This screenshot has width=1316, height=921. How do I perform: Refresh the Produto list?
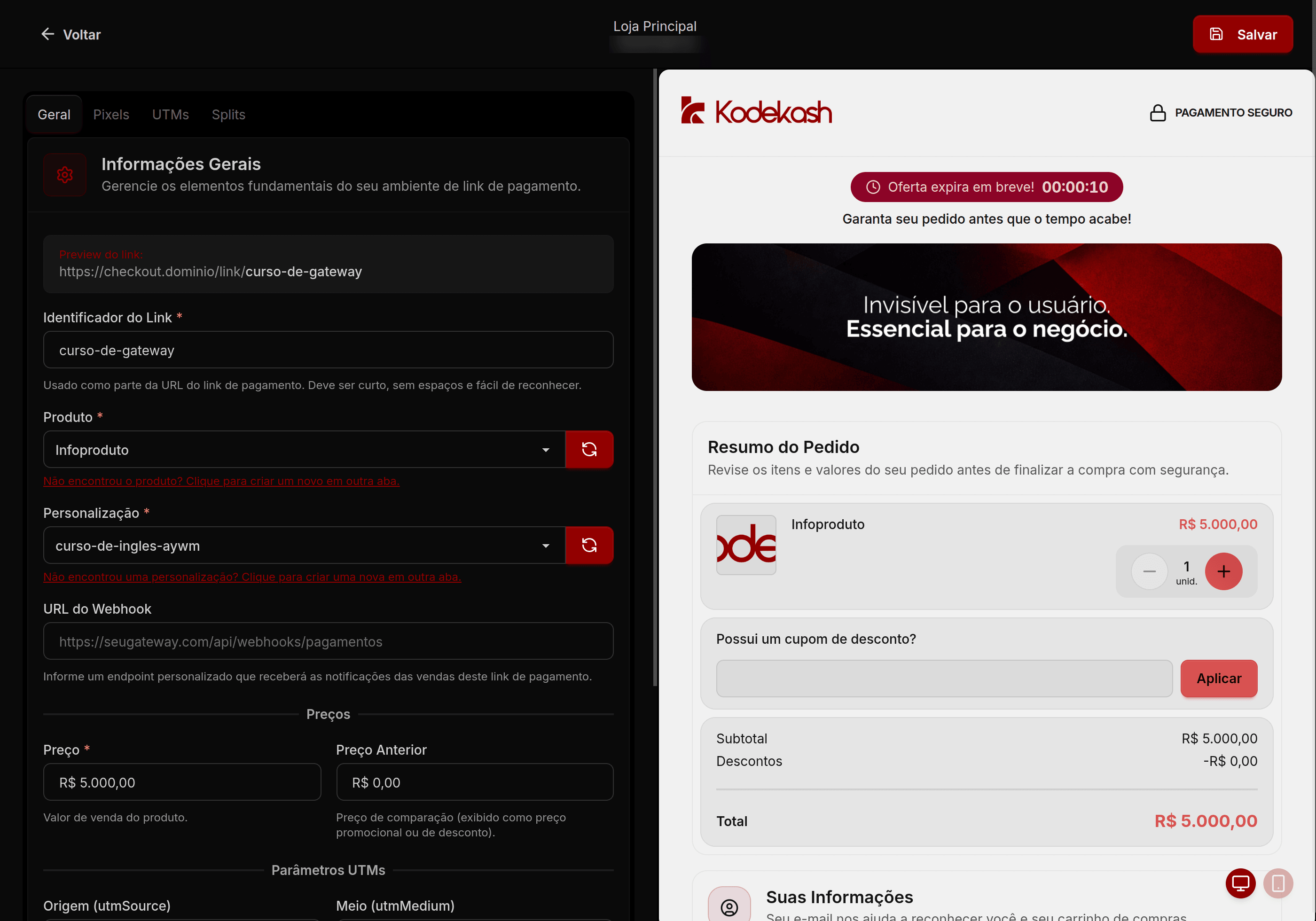[x=589, y=449]
